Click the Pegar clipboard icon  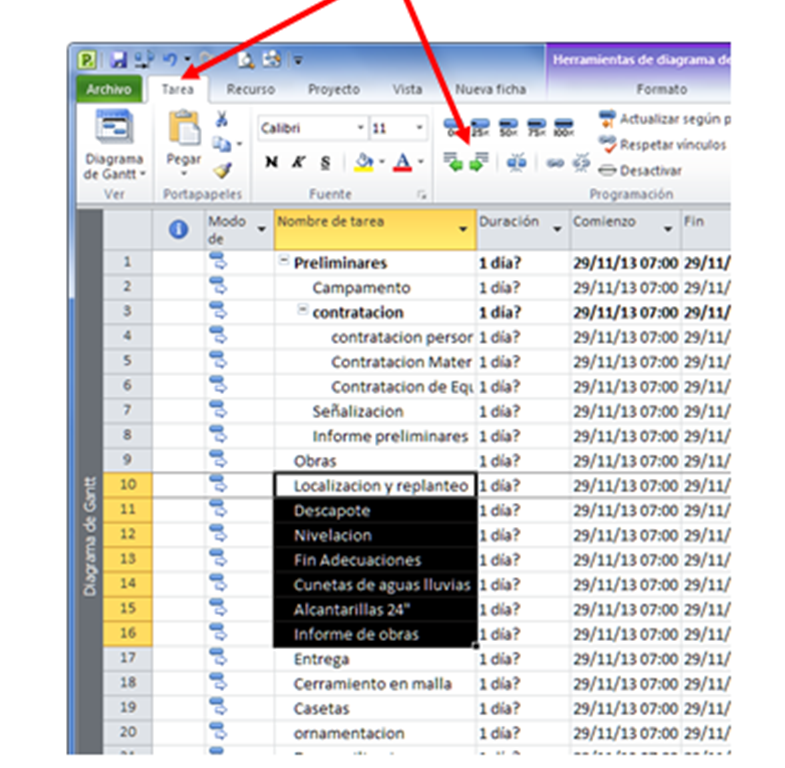point(184,127)
